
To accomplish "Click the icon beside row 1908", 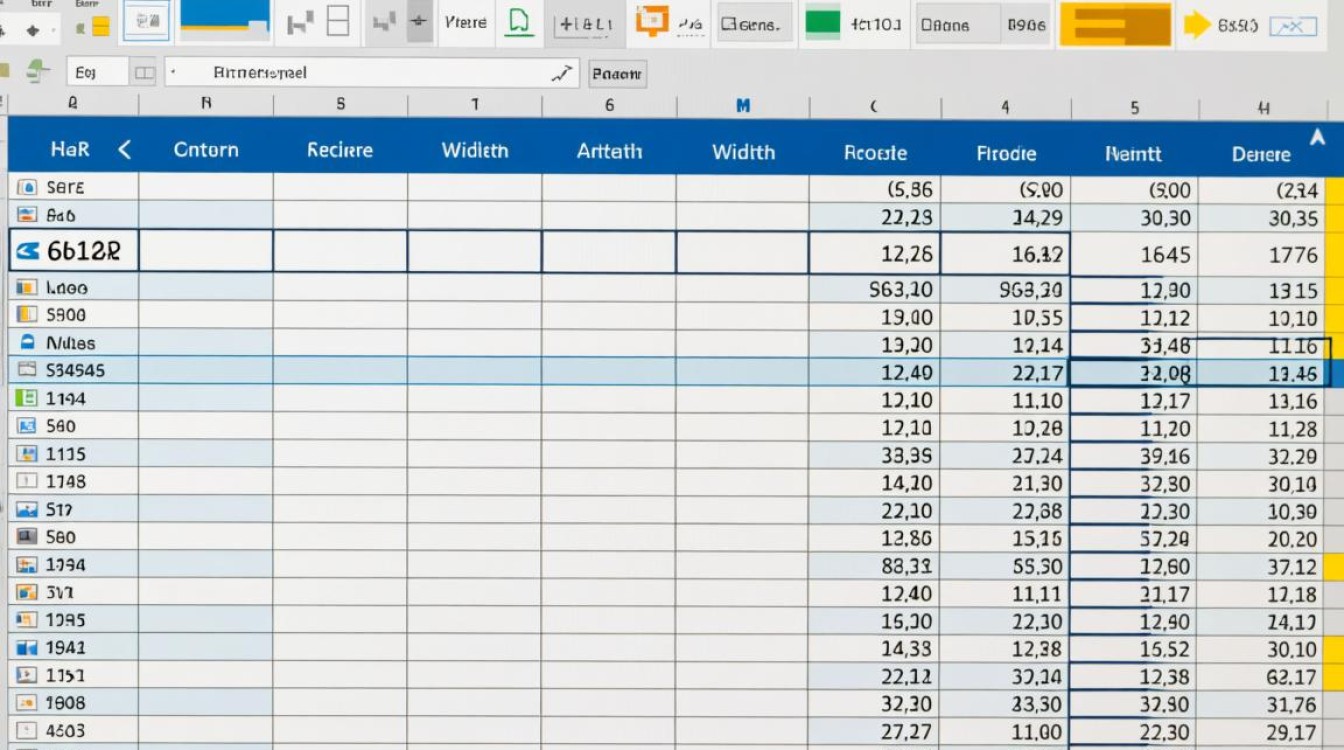I will pyautogui.click(x=27, y=703).
